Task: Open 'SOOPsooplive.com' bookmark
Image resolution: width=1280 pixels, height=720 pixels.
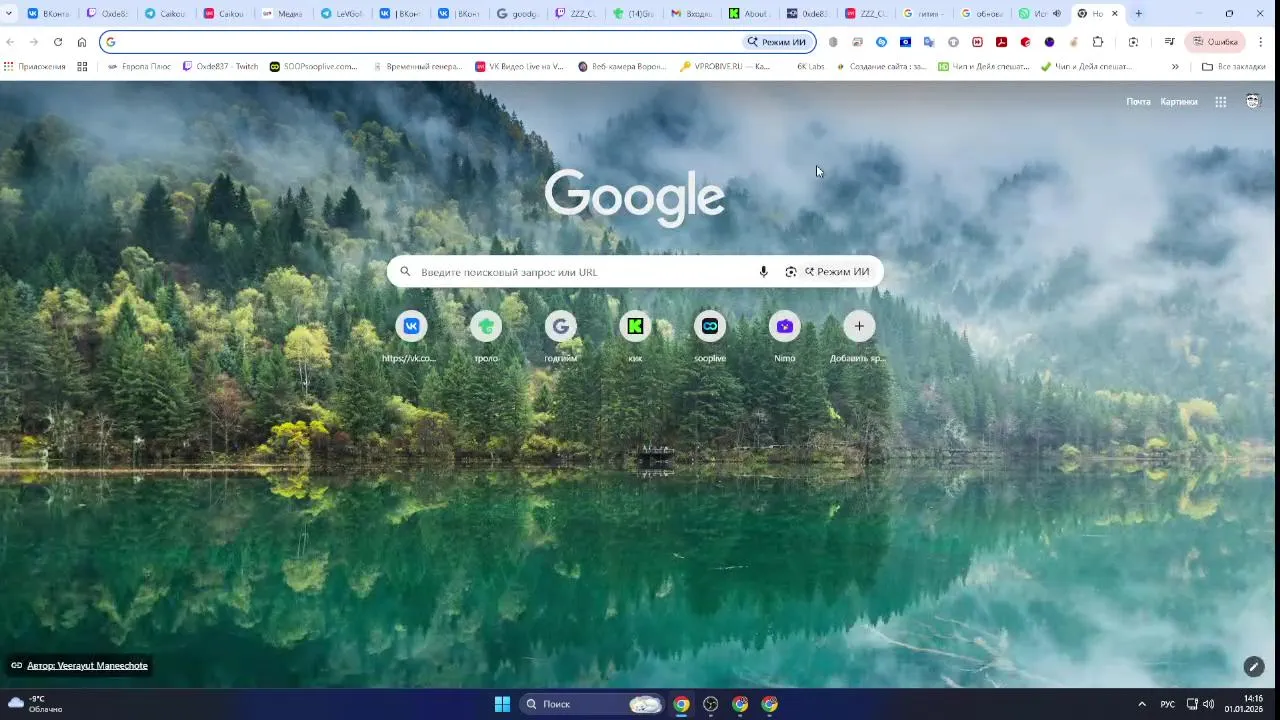Action: click(313, 67)
